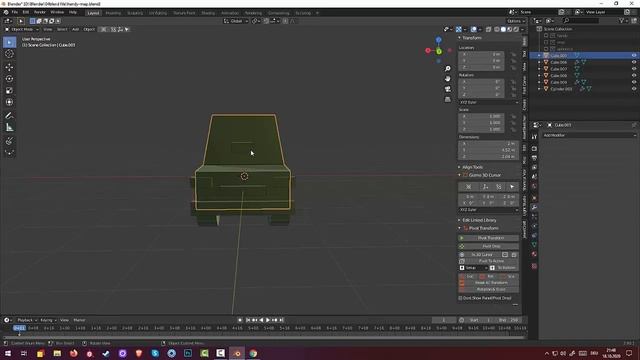Viewport: 640px width, 360px height.
Task: Open Object Mode dropdown
Action: 22,29
